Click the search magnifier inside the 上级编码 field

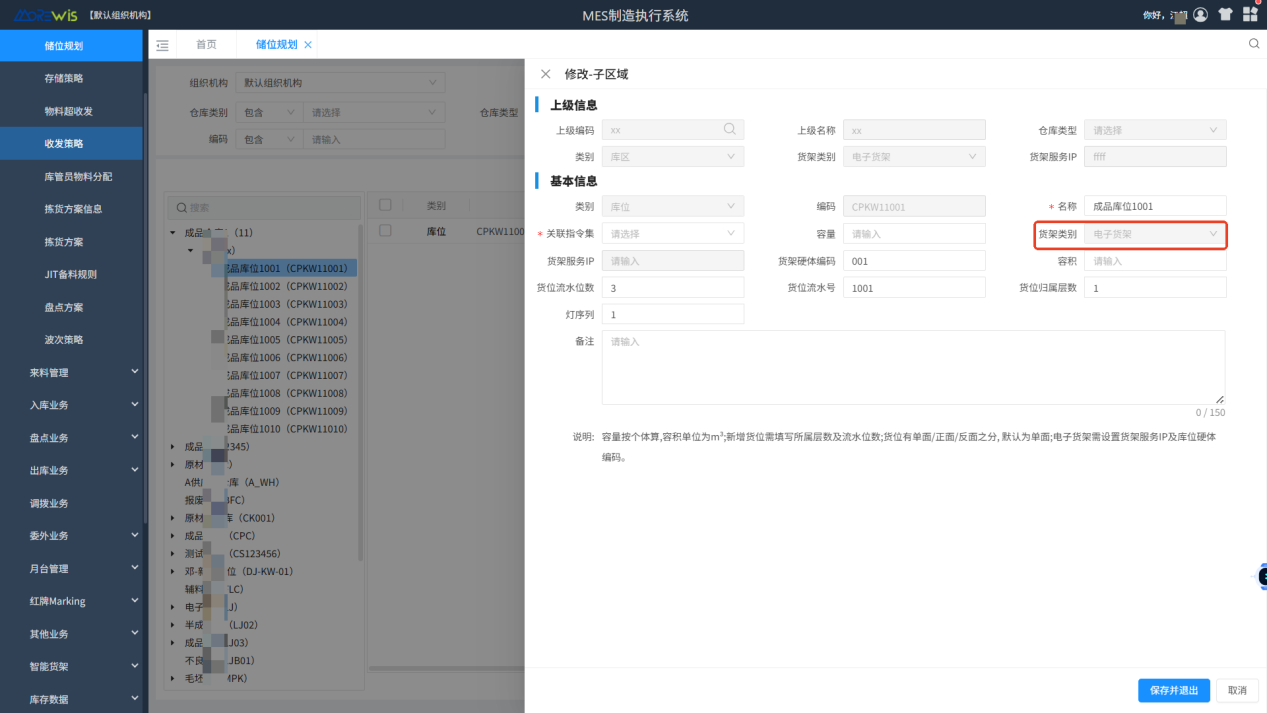729,129
